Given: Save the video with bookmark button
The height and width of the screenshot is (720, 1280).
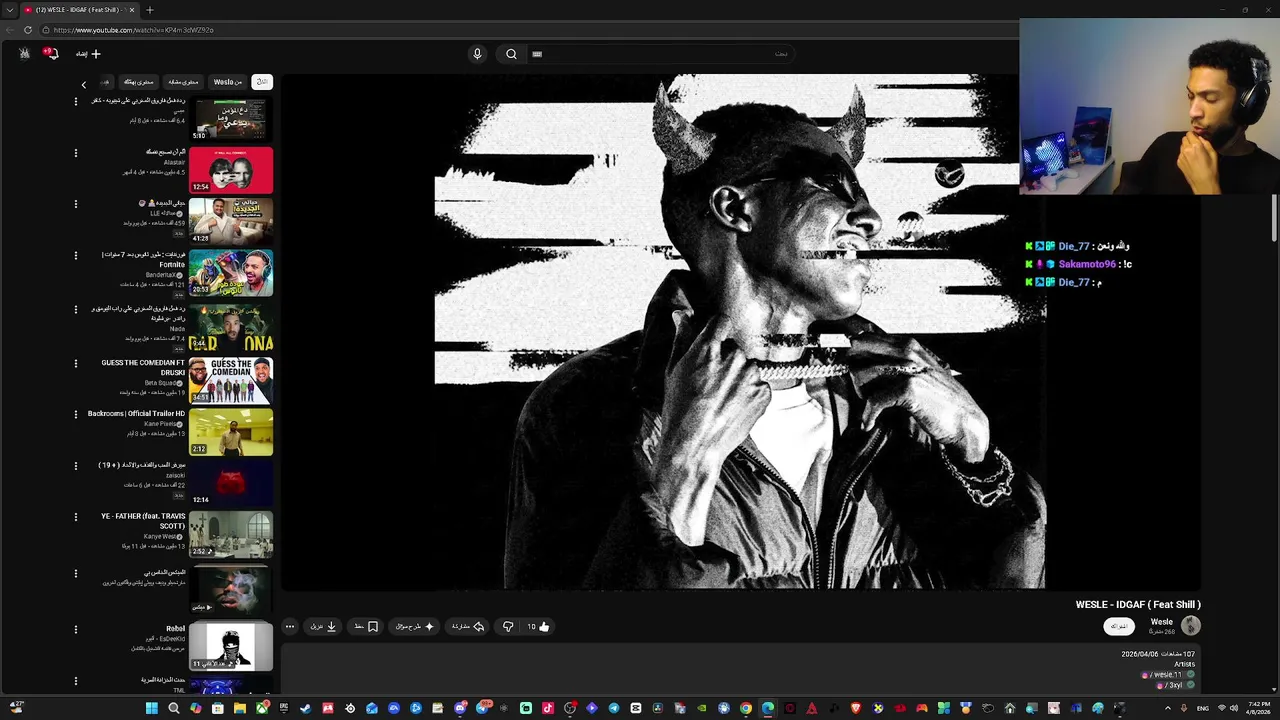Looking at the screenshot, I should pyautogui.click(x=366, y=627).
